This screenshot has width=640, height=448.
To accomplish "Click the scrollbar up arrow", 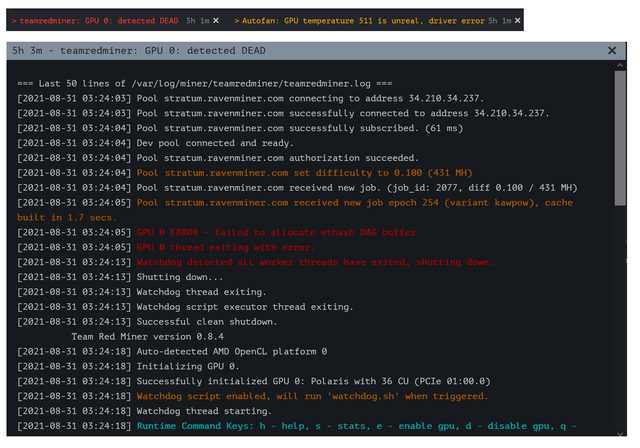I will [x=620, y=65].
